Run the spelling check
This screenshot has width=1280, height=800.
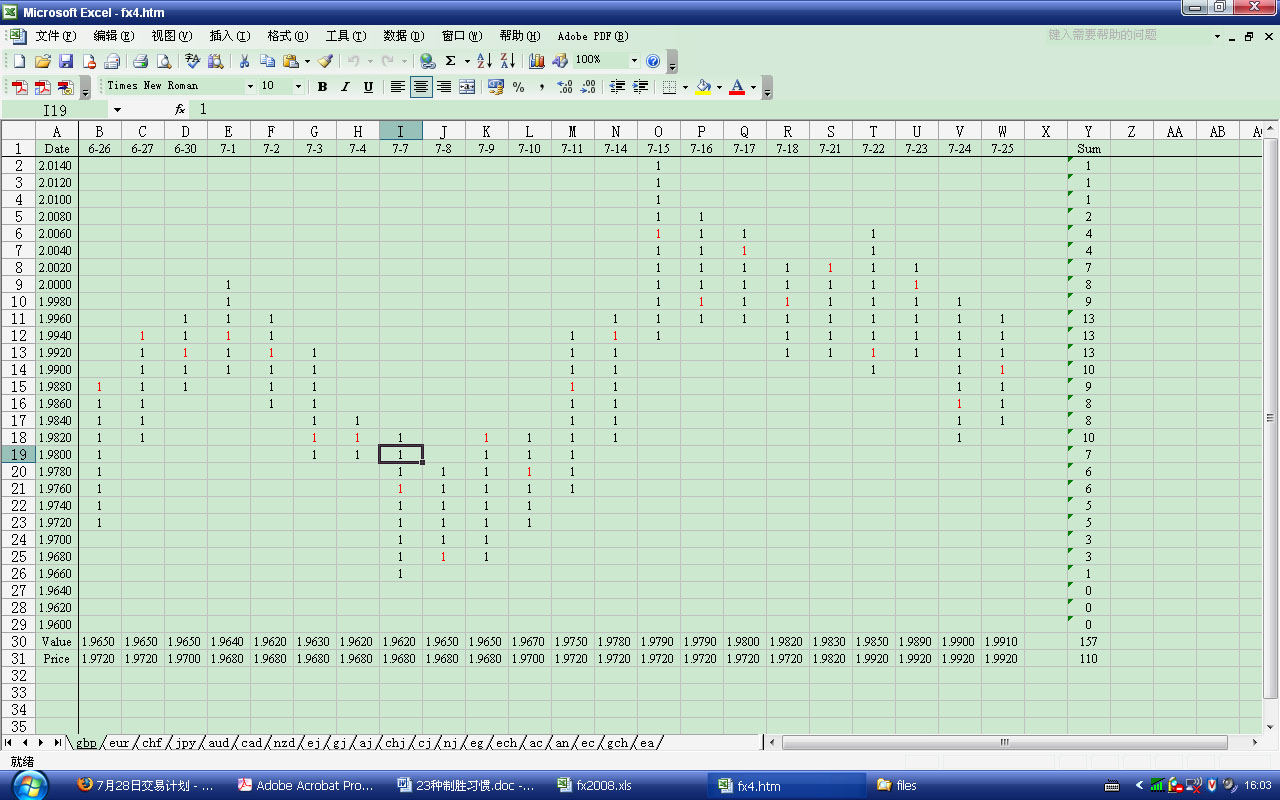point(193,61)
